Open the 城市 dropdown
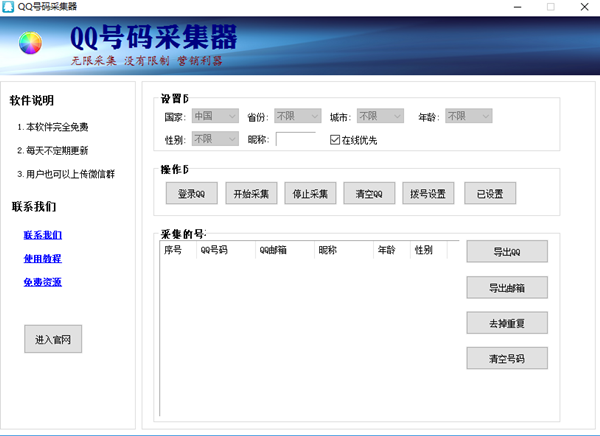This screenshot has height=436, width=600. pyautogui.click(x=380, y=116)
